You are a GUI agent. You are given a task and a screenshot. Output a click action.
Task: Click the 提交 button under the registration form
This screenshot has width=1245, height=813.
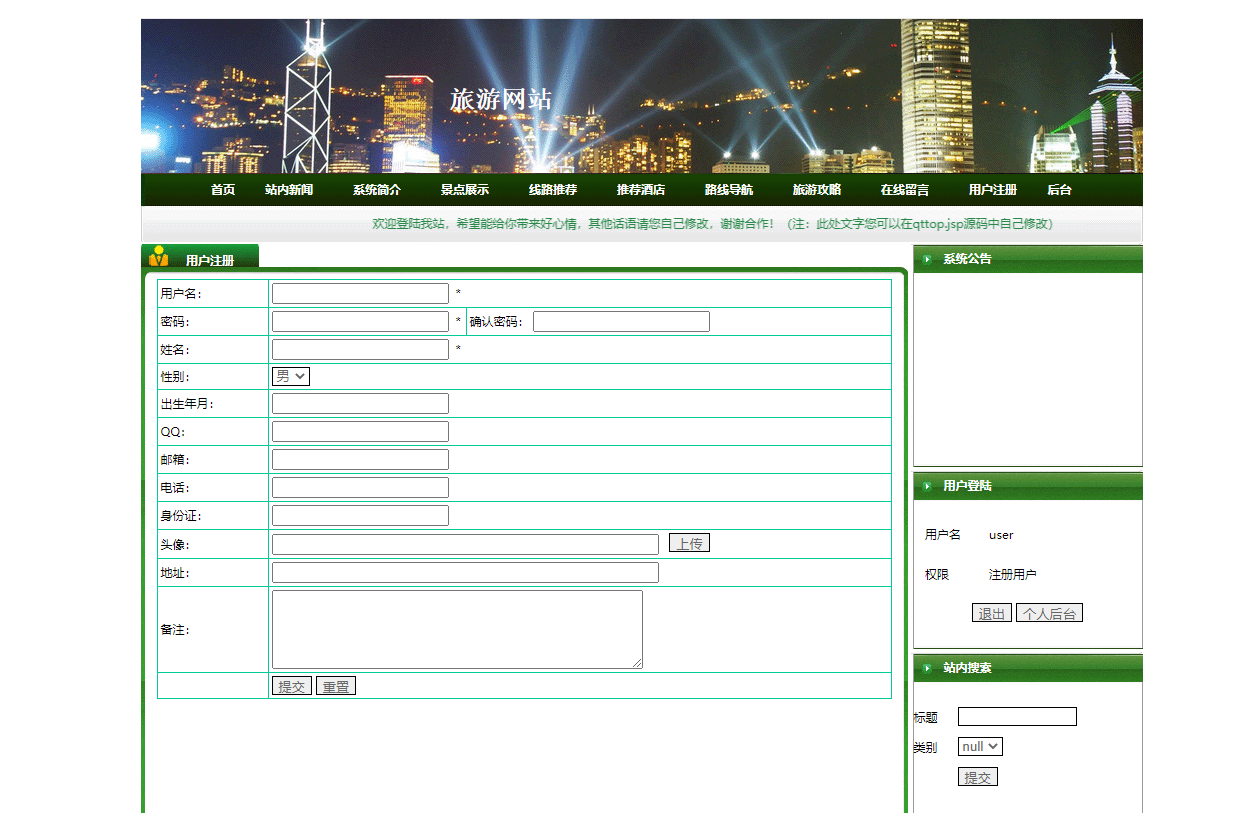pyautogui.click(x=292, y=685)
